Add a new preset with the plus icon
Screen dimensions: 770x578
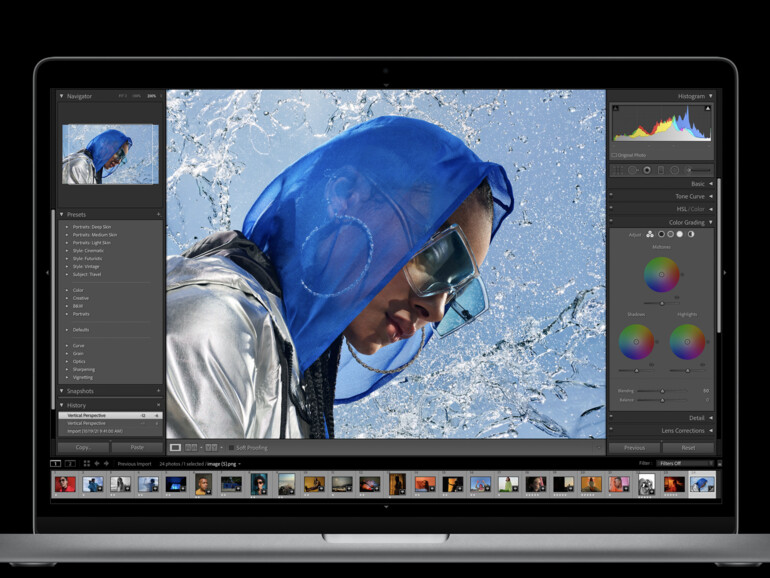tap(158, 214)
